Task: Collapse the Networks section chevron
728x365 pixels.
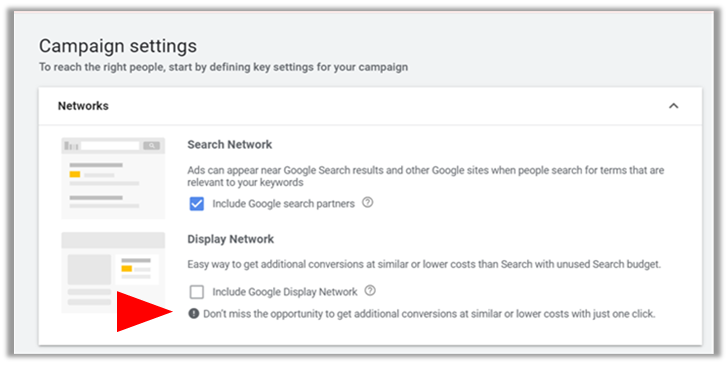Action: (x=673, y=106)
